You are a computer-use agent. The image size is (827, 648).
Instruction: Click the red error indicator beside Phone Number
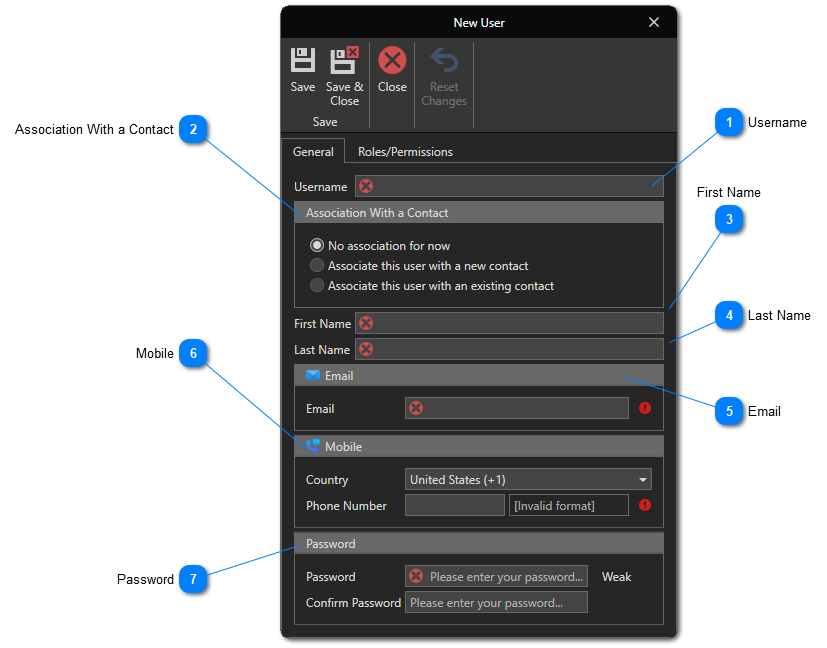(x=645, y=505)
